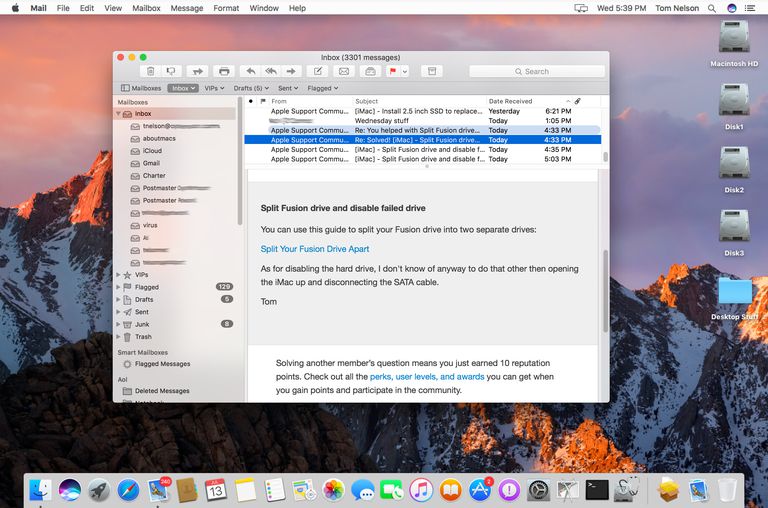Click the perks, user levels, and awards link

pyautogui.click(x=427, y=377)
